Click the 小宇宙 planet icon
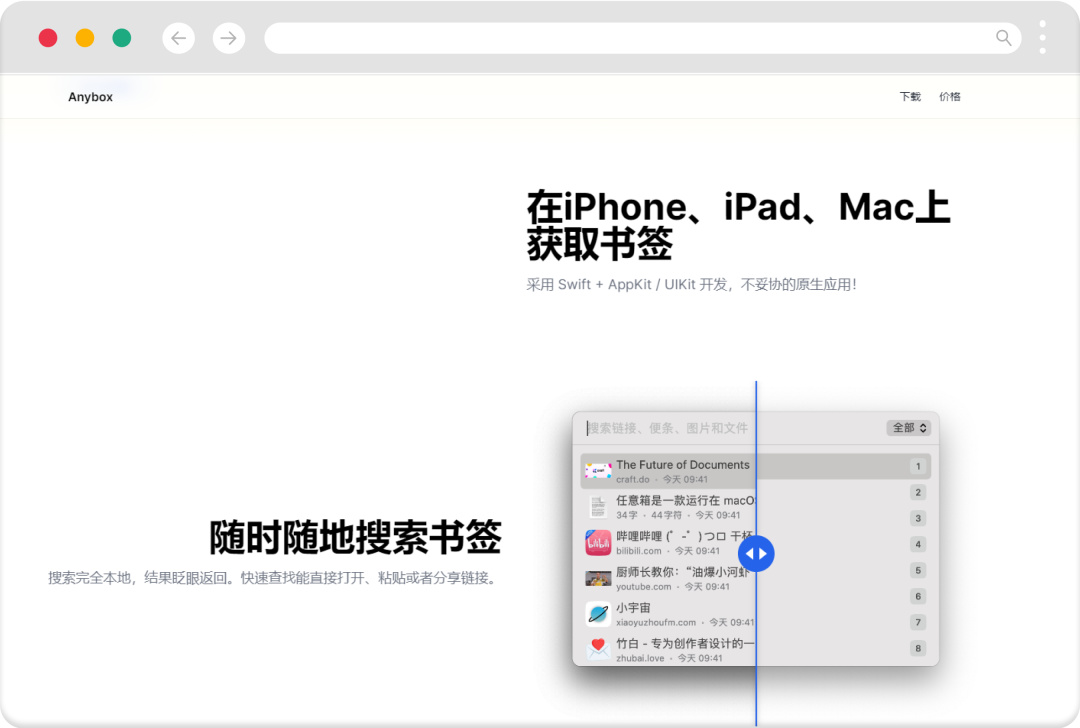 [598, 614]
